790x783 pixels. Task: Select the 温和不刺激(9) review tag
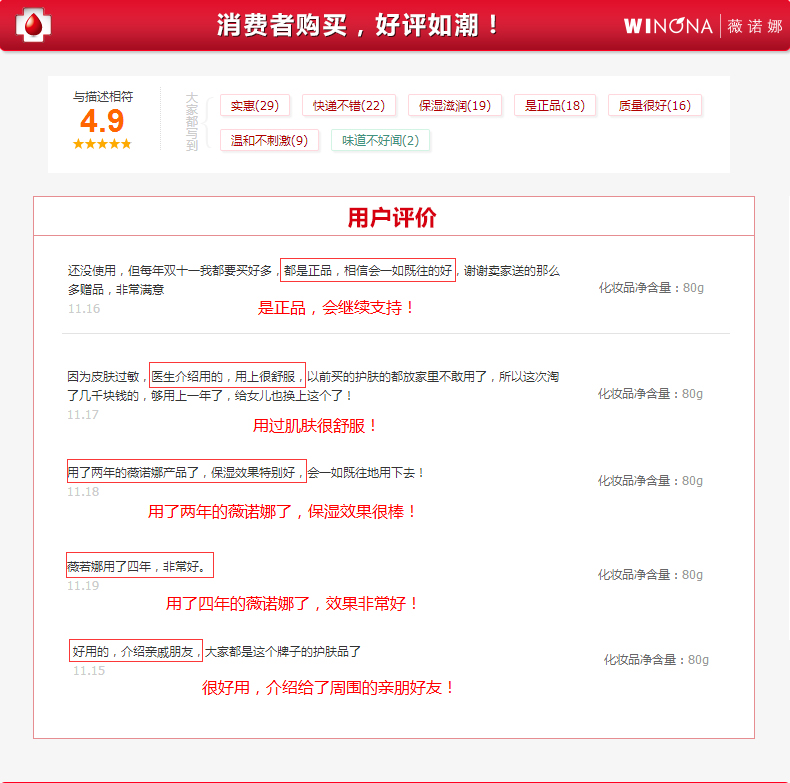pyautogui.click(x=269, y=140)
